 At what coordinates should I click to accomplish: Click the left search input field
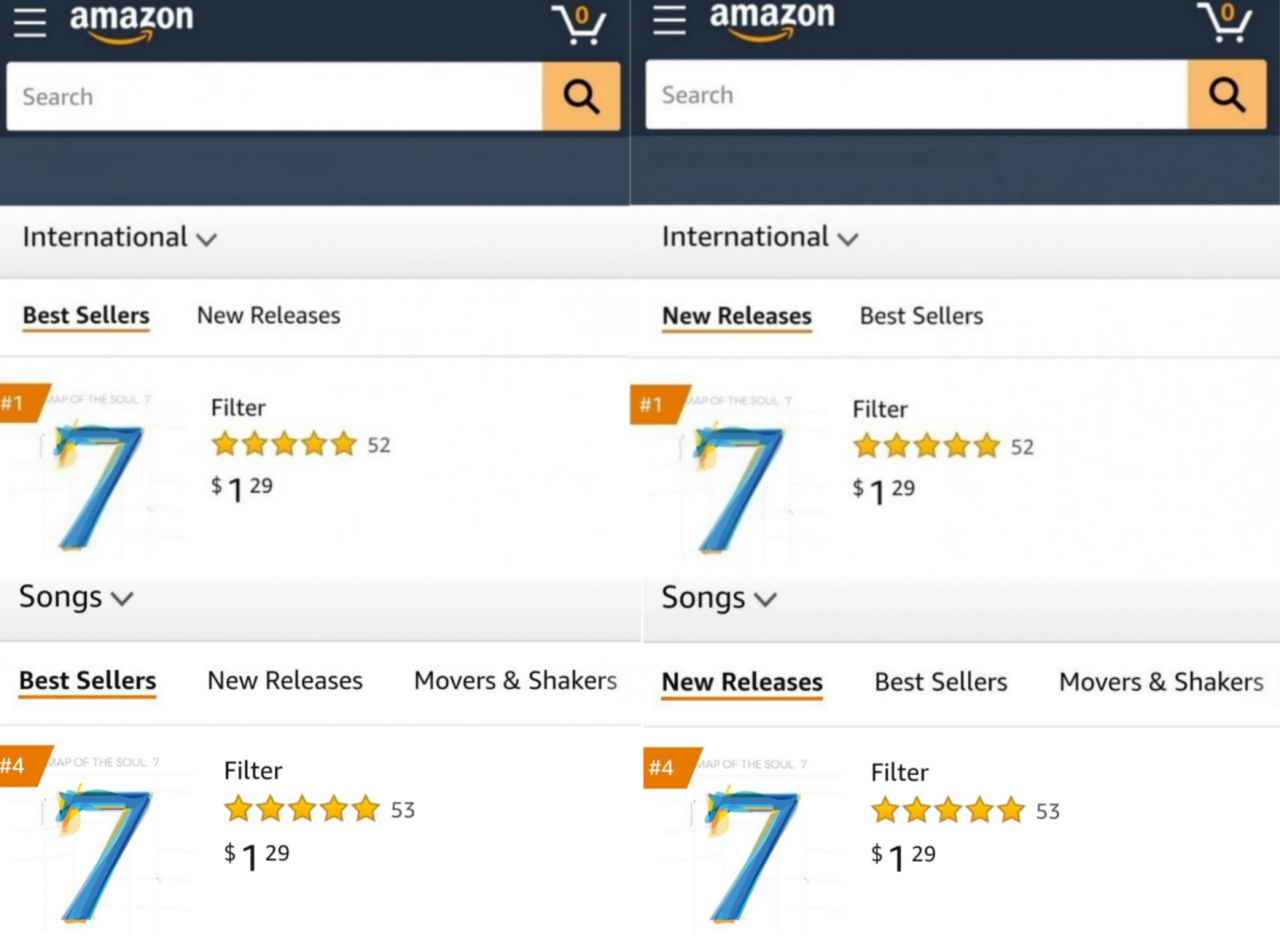coord(275,97)
